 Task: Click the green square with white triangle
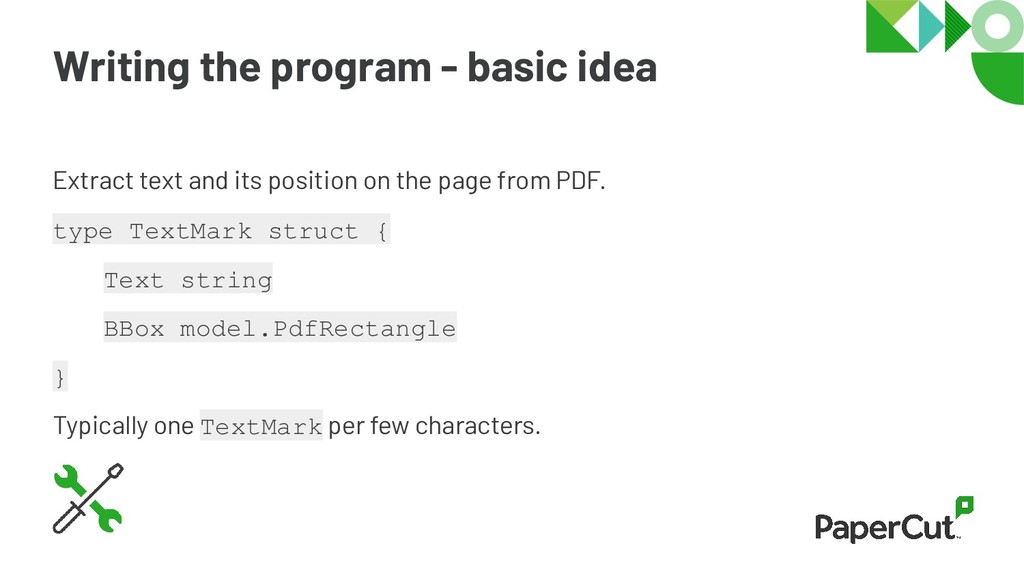(892, 26)
